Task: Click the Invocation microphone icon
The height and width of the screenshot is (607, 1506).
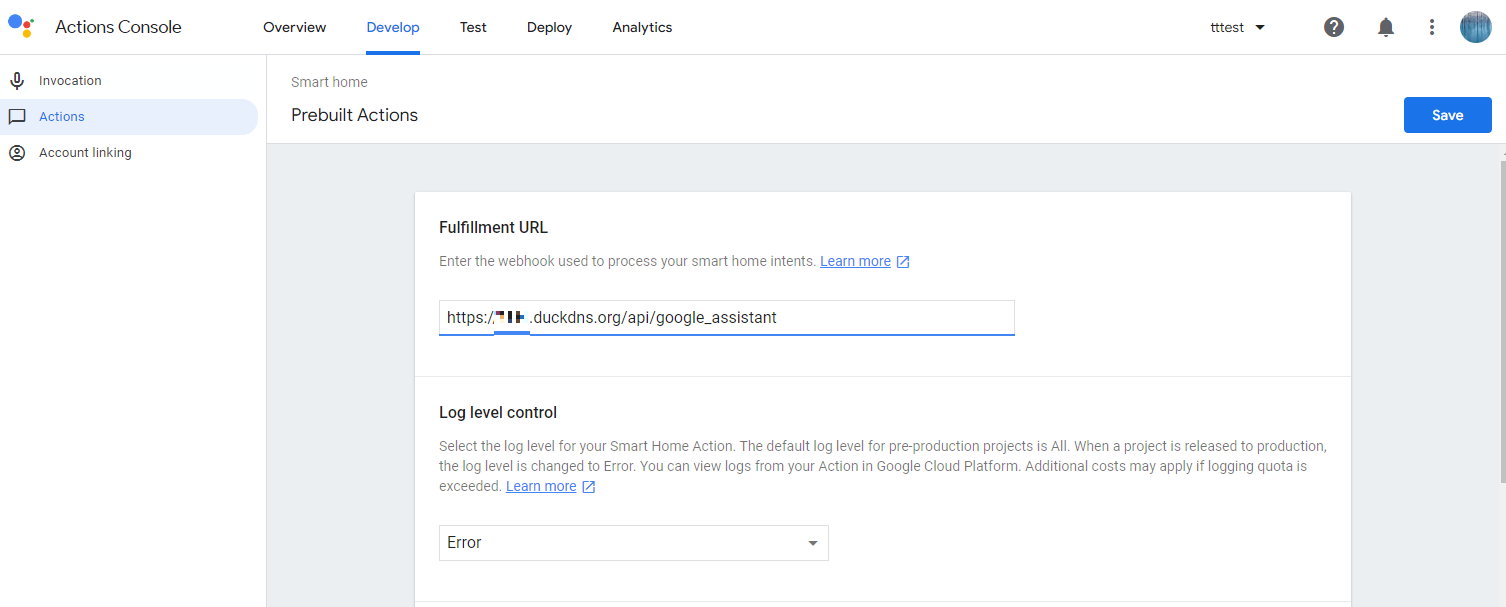Action: 17,81
